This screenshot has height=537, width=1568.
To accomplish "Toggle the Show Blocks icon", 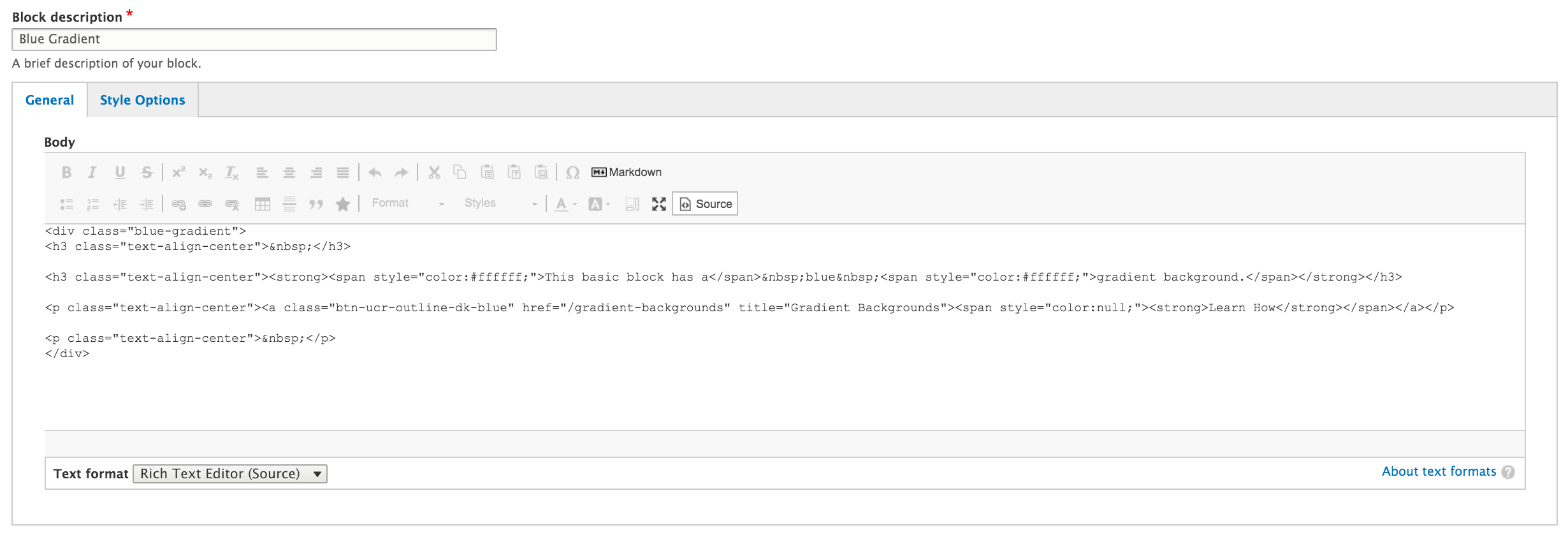I will point(632,204).
